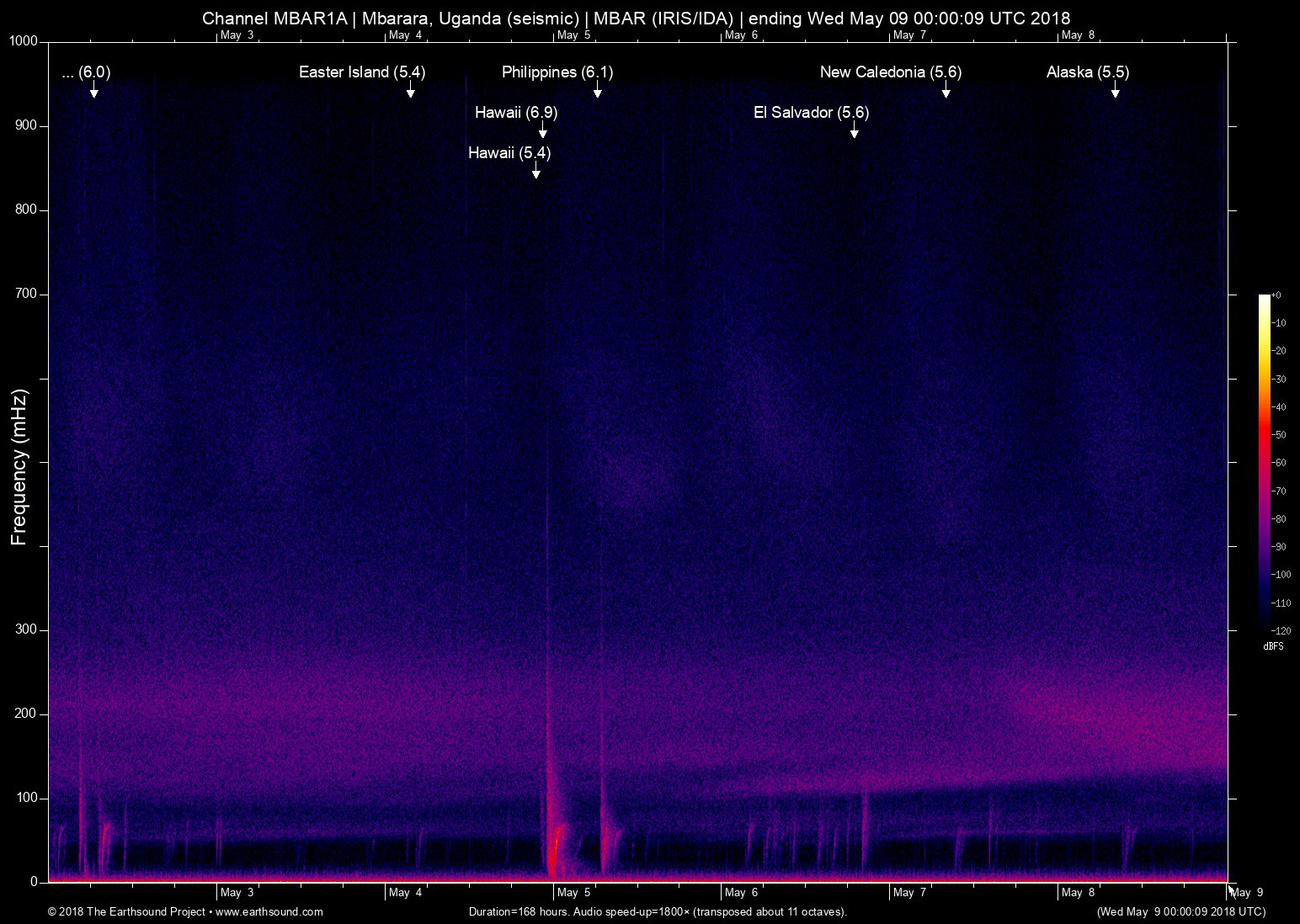Click the arrow under the ... (6.0) label
Image resolution: width=1300 pixels, height=924 pixels.
pos(94,90)
